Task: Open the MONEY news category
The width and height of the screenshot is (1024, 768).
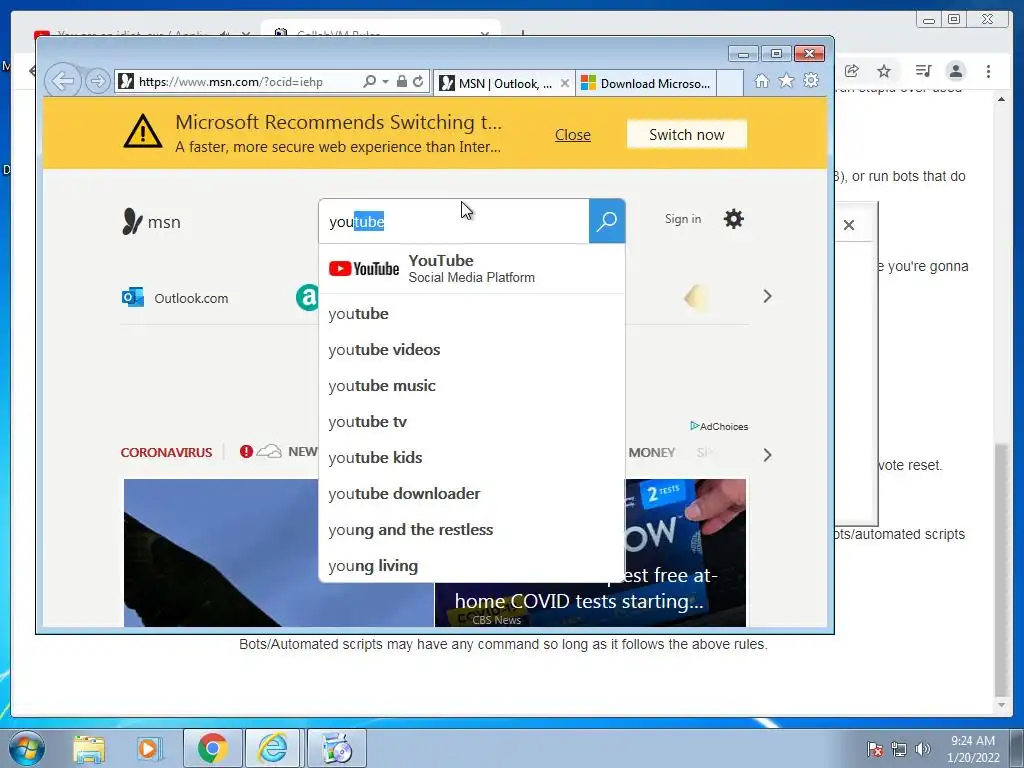Action: point(652,452)
